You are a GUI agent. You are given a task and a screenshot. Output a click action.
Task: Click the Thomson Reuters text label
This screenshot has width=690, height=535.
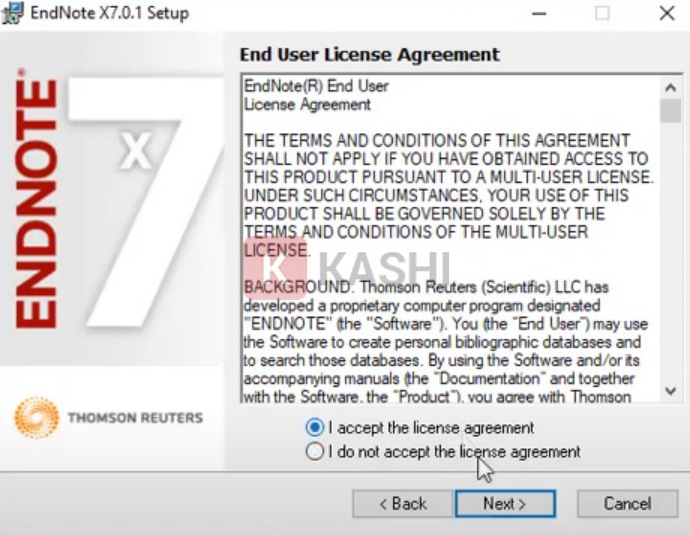(x=135, y=418)
